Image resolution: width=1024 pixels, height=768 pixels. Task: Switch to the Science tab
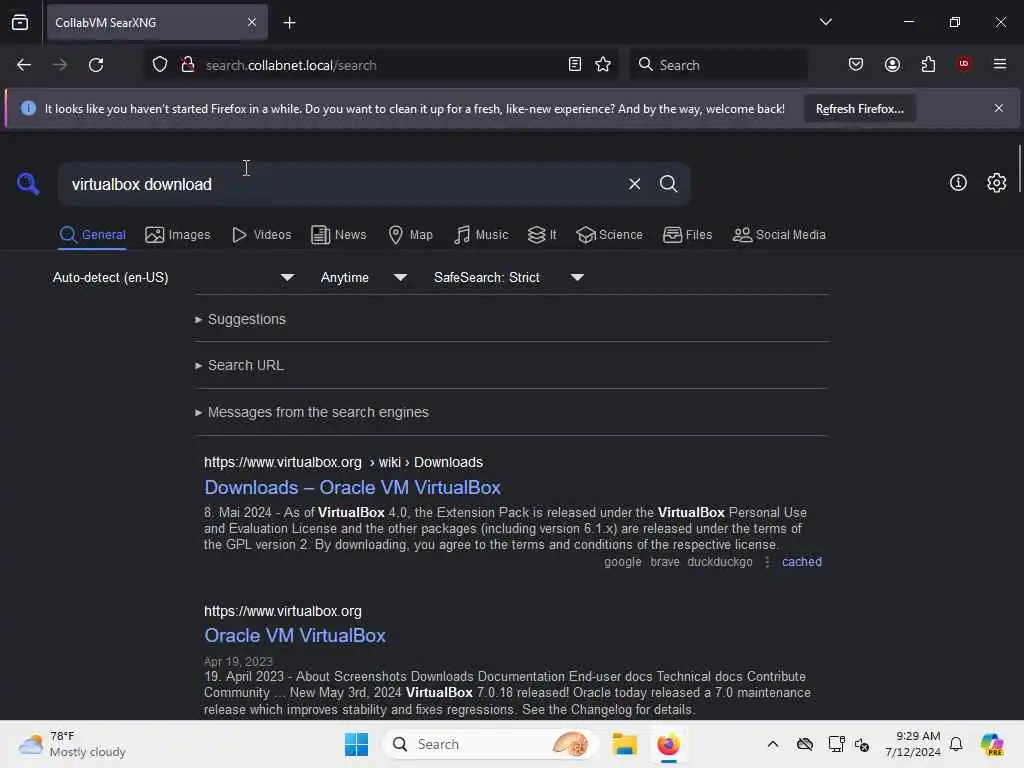pos(609,235)
